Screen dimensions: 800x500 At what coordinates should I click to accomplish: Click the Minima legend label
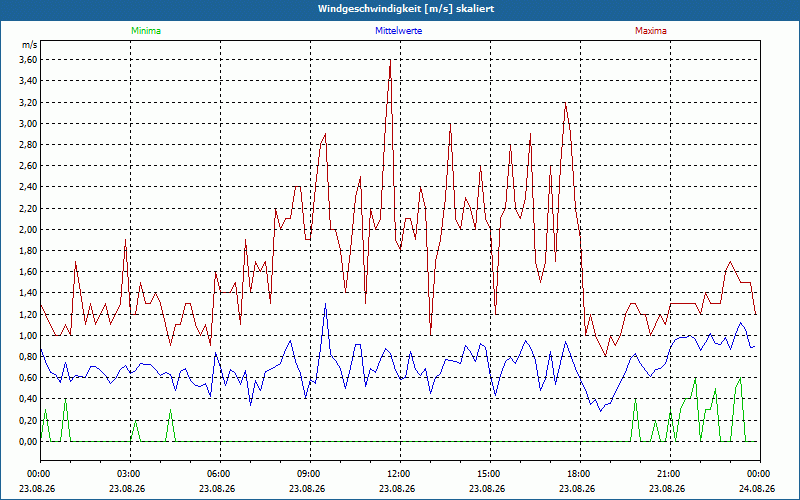tap(146, 31)
